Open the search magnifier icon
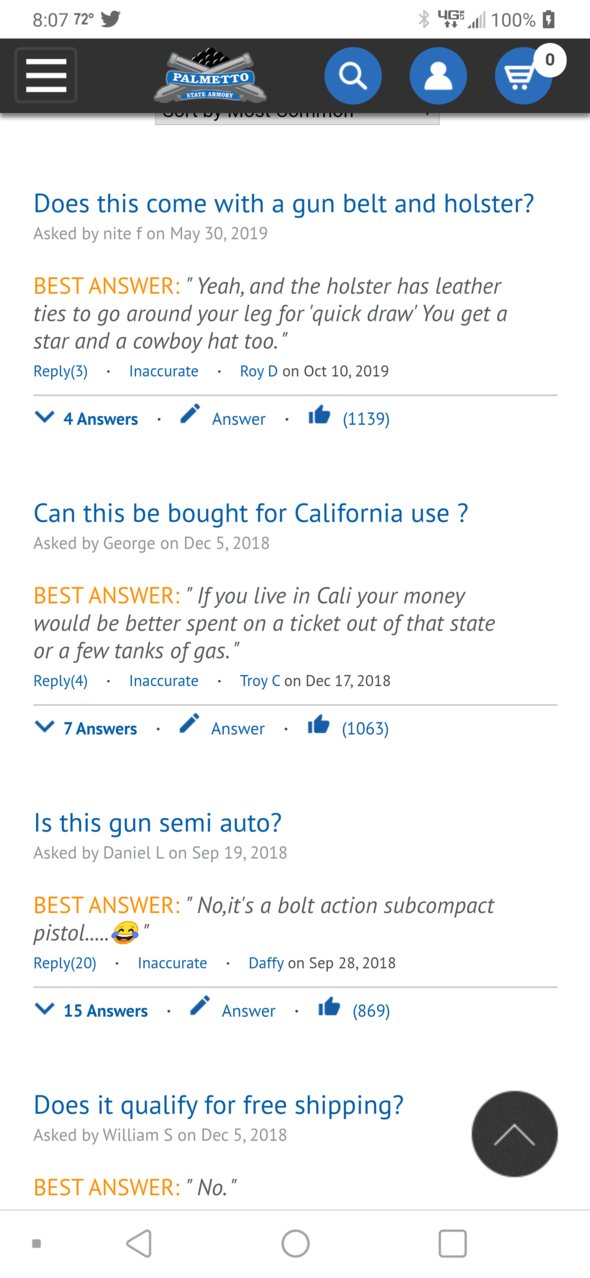This screenshot has height=1278, width=590. click(x=352, y=75)
